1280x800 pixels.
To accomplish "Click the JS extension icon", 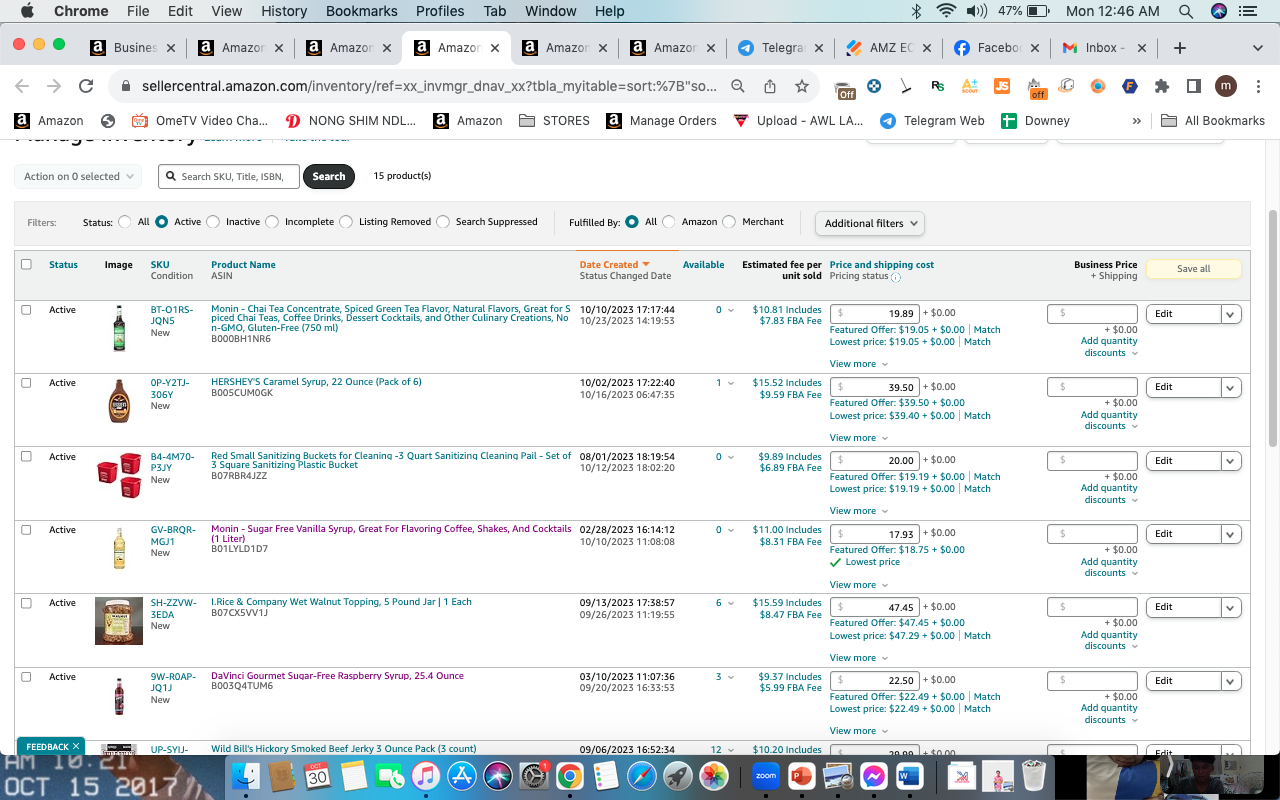I will point(1002,86).
